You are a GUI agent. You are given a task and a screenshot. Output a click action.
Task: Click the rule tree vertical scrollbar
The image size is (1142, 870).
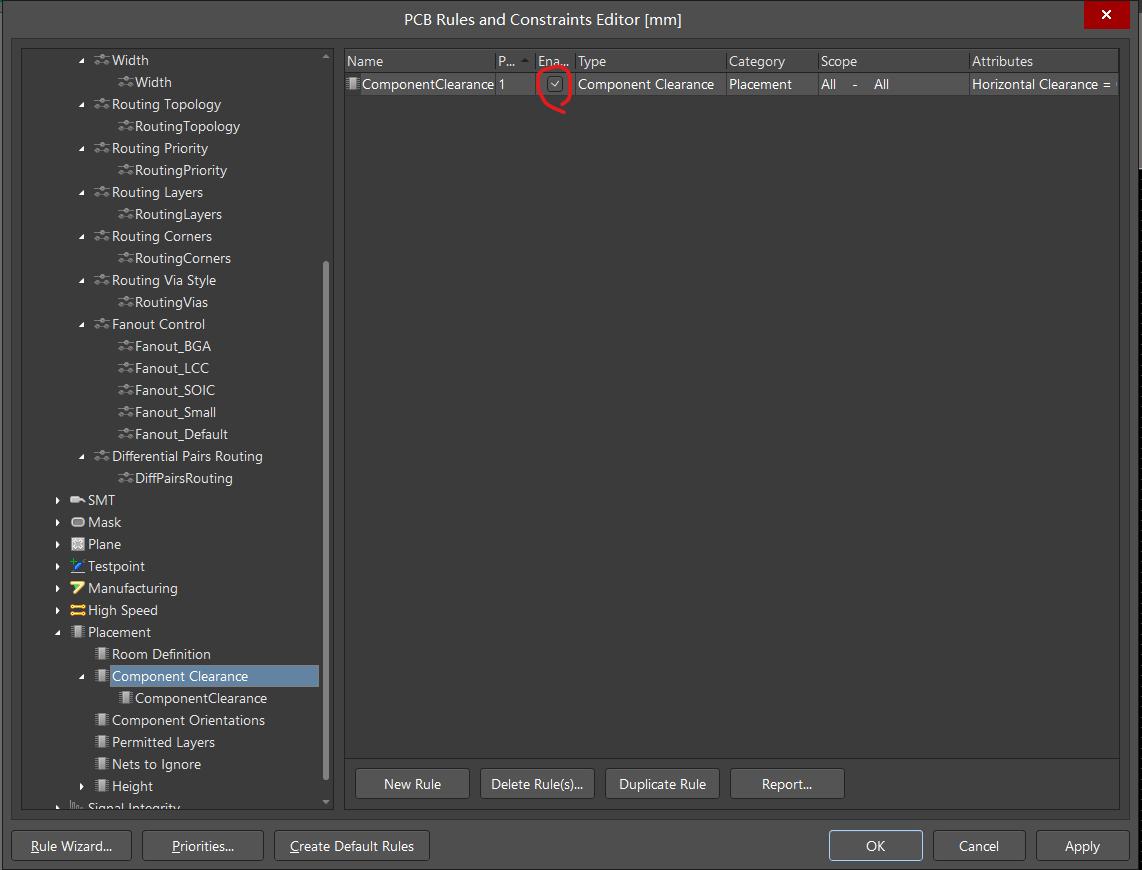point(326,520)
